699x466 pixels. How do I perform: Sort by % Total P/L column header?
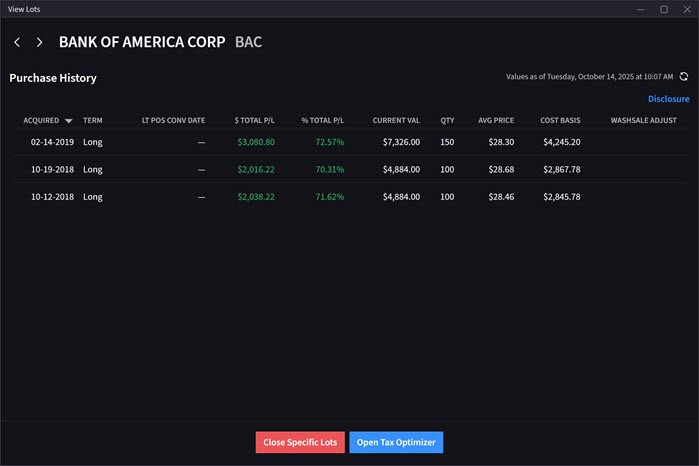(322, 121)
